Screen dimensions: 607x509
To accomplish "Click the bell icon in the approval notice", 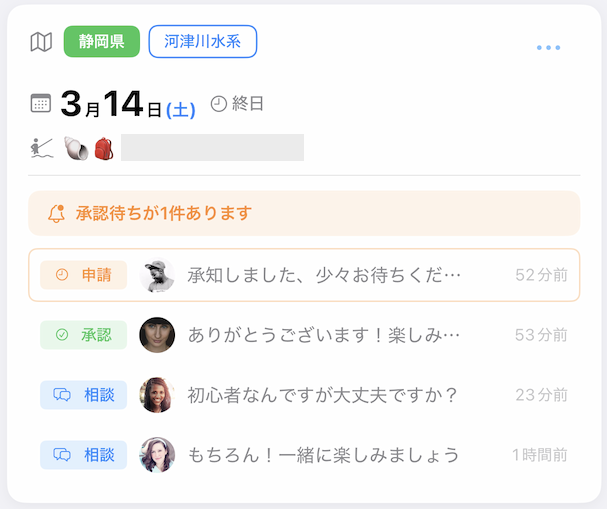I will [x=57, y=213].
